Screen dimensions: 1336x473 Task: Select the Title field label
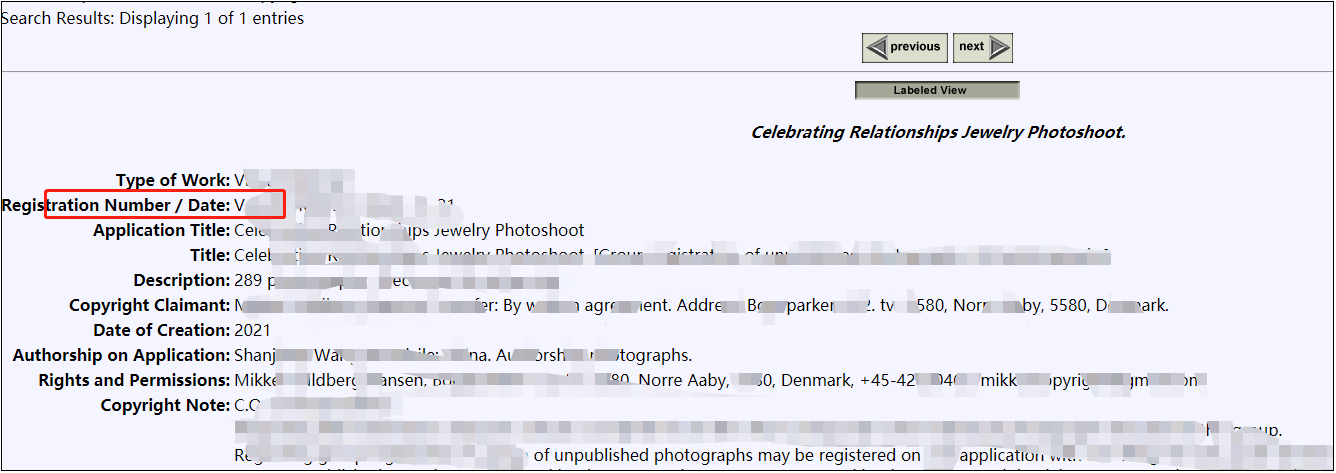210,256
